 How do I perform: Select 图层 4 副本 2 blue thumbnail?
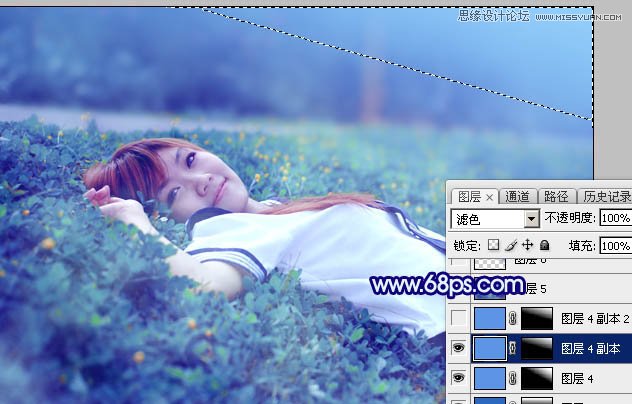[x=490, y=319]
